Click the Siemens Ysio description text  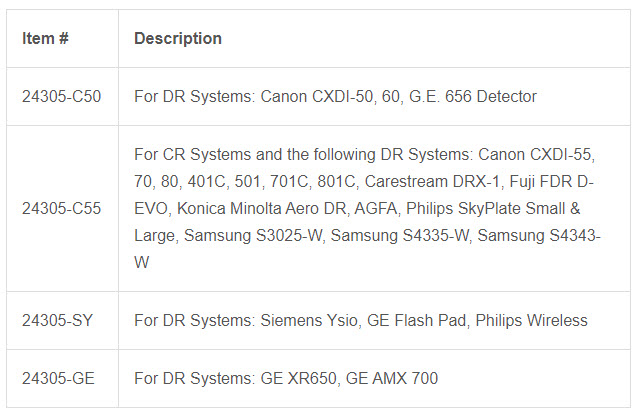tap(361, 320)
